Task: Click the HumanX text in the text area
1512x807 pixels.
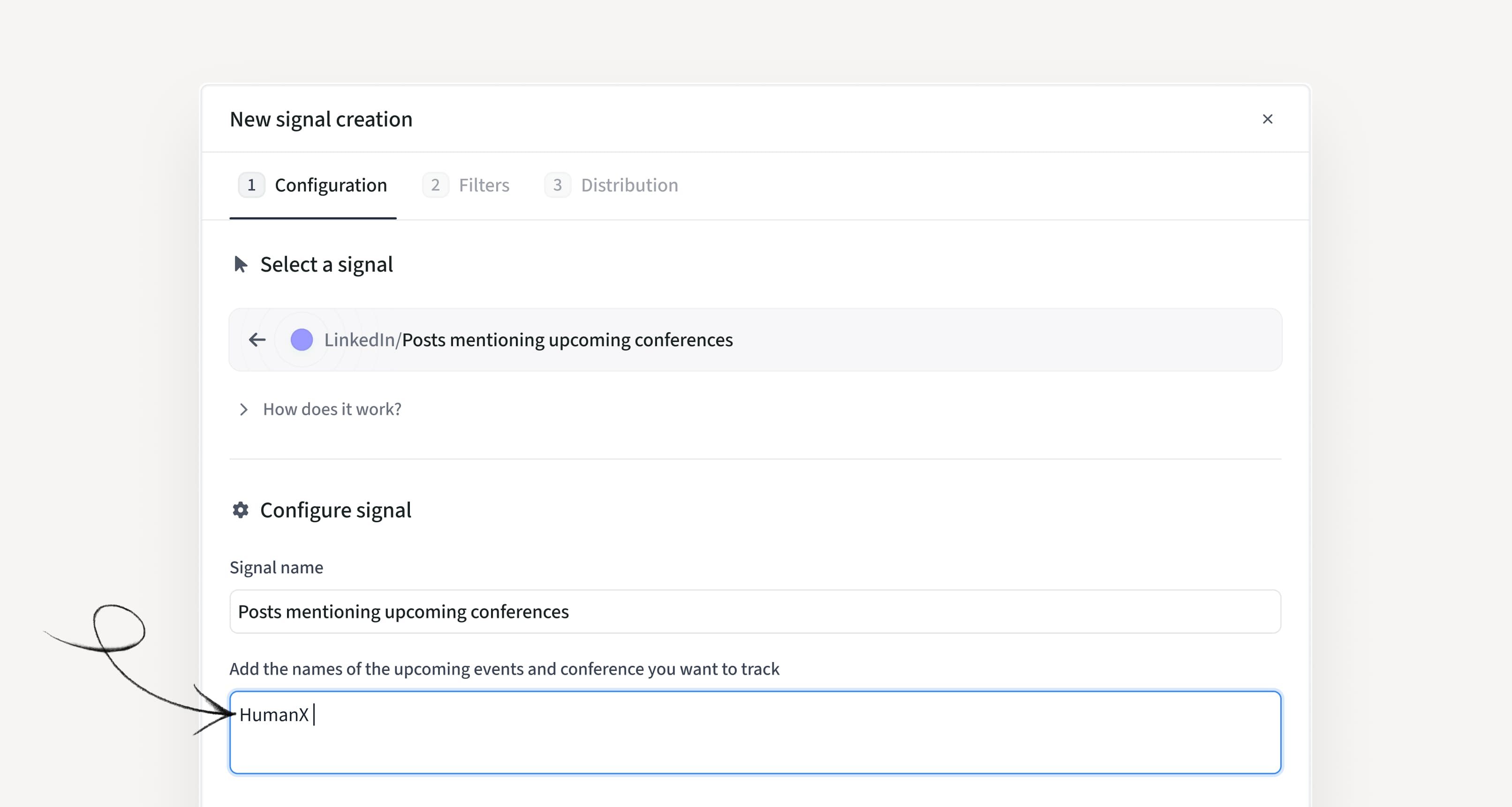Action: coord(273,715)
